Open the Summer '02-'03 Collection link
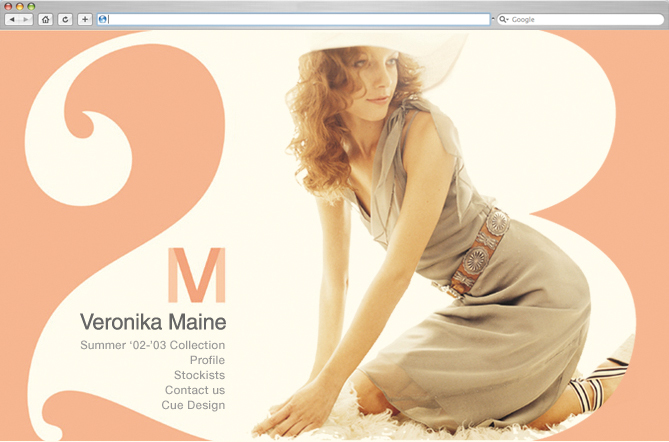669x442 pixels. coord(152,345)
